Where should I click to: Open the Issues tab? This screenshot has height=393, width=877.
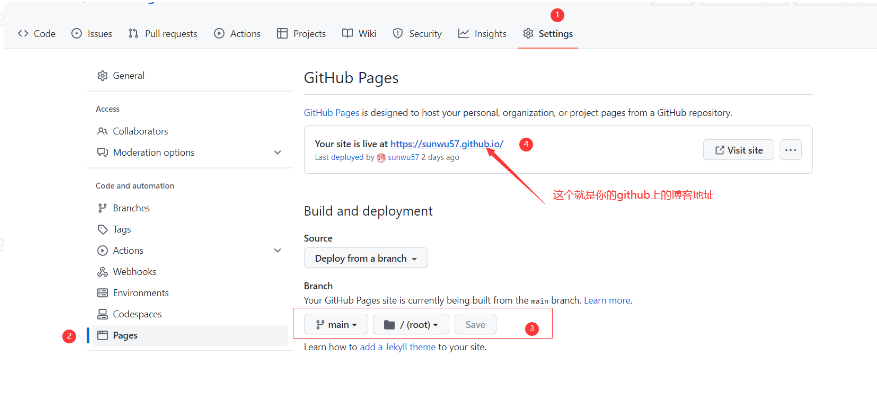pos(92,34)
